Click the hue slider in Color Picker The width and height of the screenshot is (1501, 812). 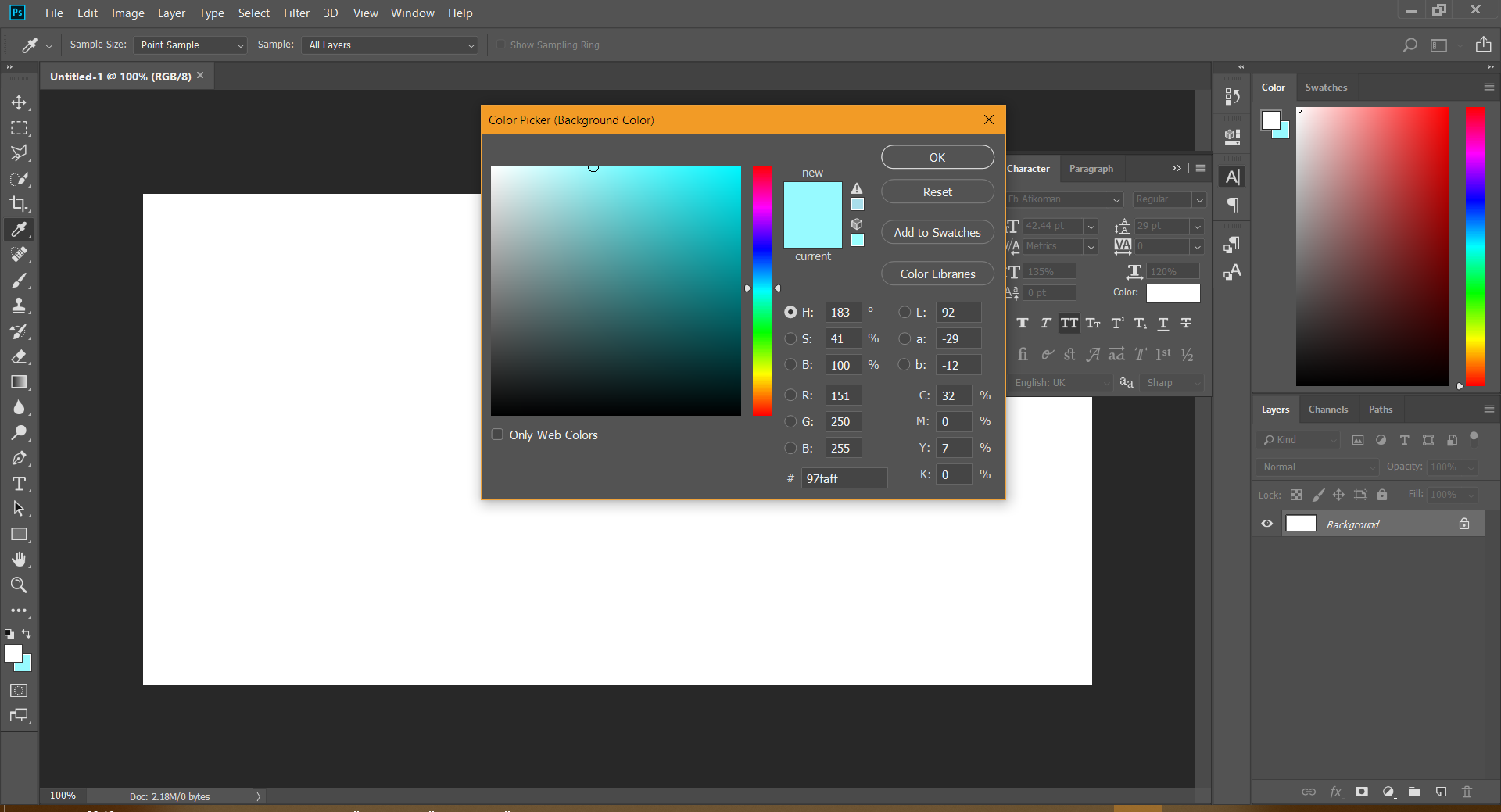[x=762, y=290]
